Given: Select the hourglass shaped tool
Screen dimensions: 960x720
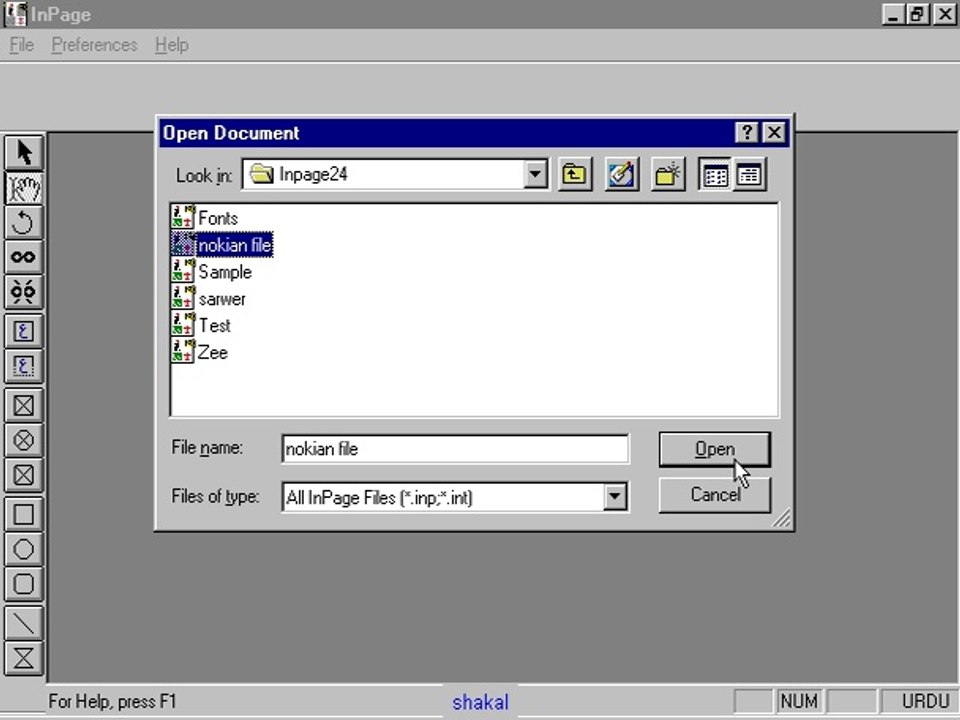Looking at the screenshot, I should click(23, 658).
